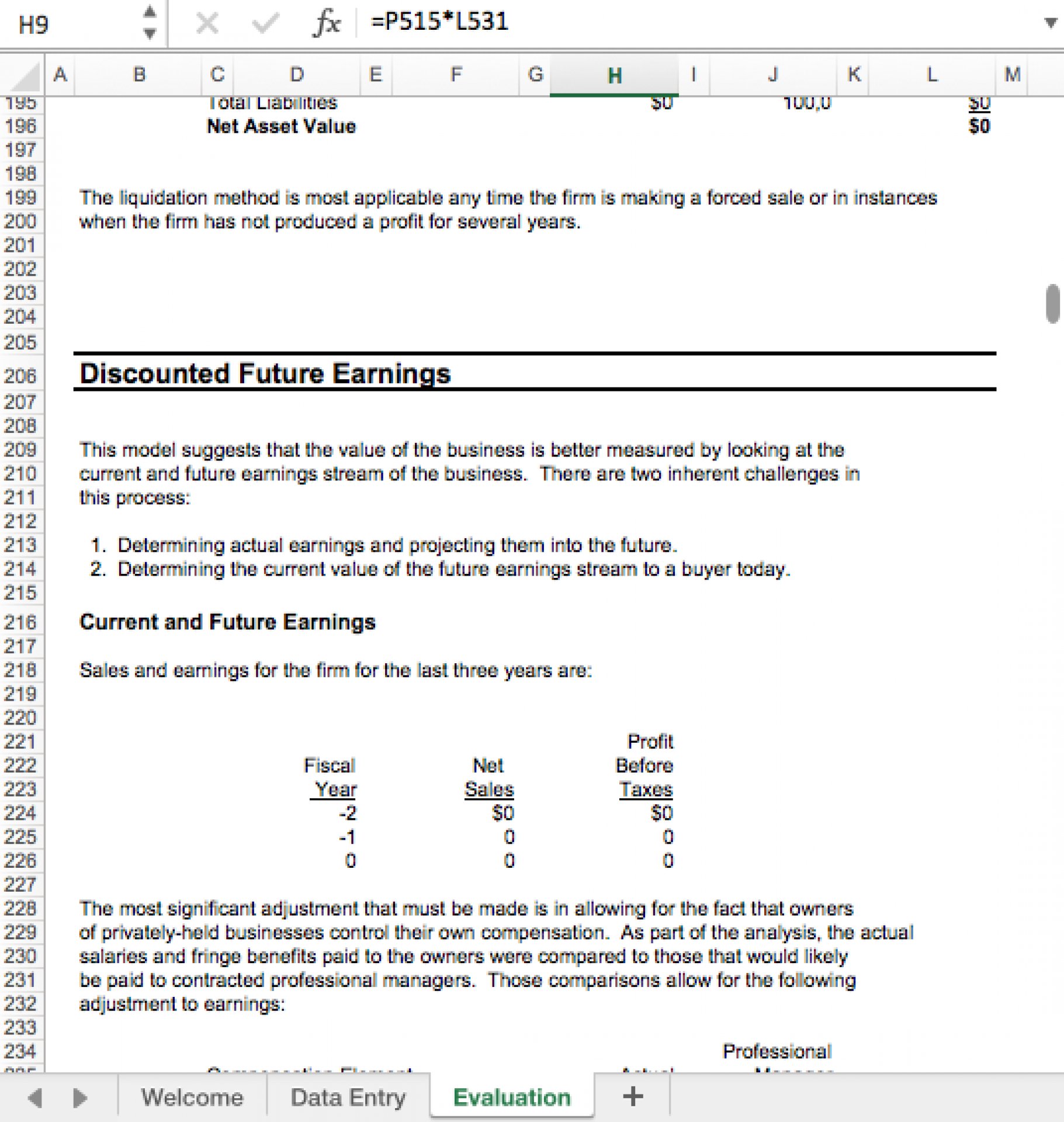Click the confirm entry checkmark icon
The height and width of the screenshot is (1122, 1064).
tap(265, 23)
